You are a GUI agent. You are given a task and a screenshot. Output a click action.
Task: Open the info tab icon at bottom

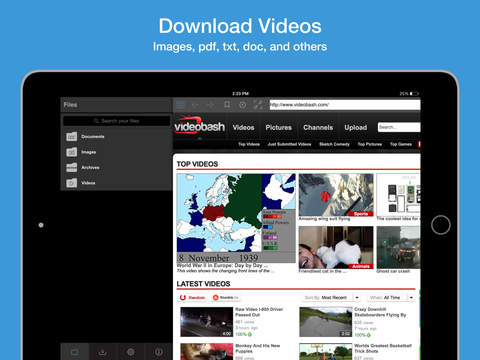point(159,352)
